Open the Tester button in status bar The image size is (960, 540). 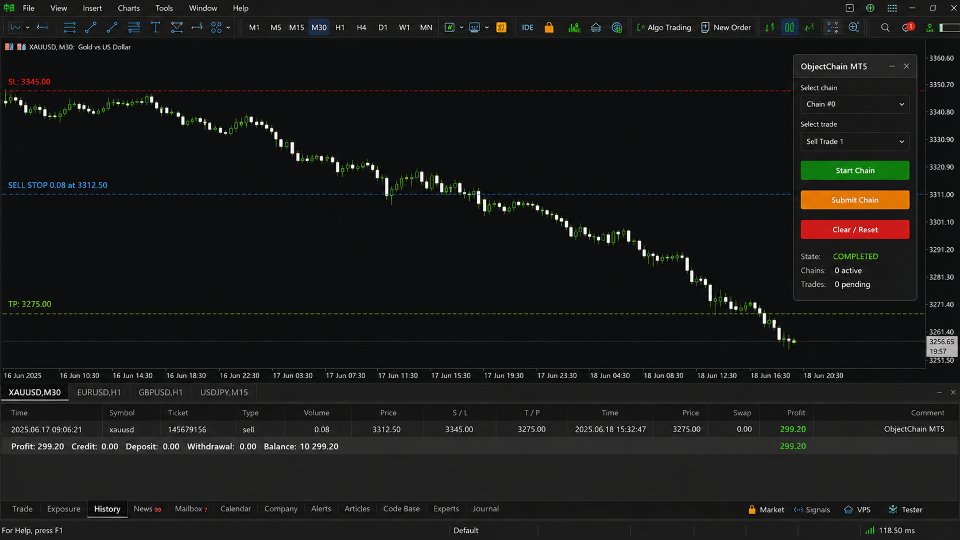coord(906,509)
